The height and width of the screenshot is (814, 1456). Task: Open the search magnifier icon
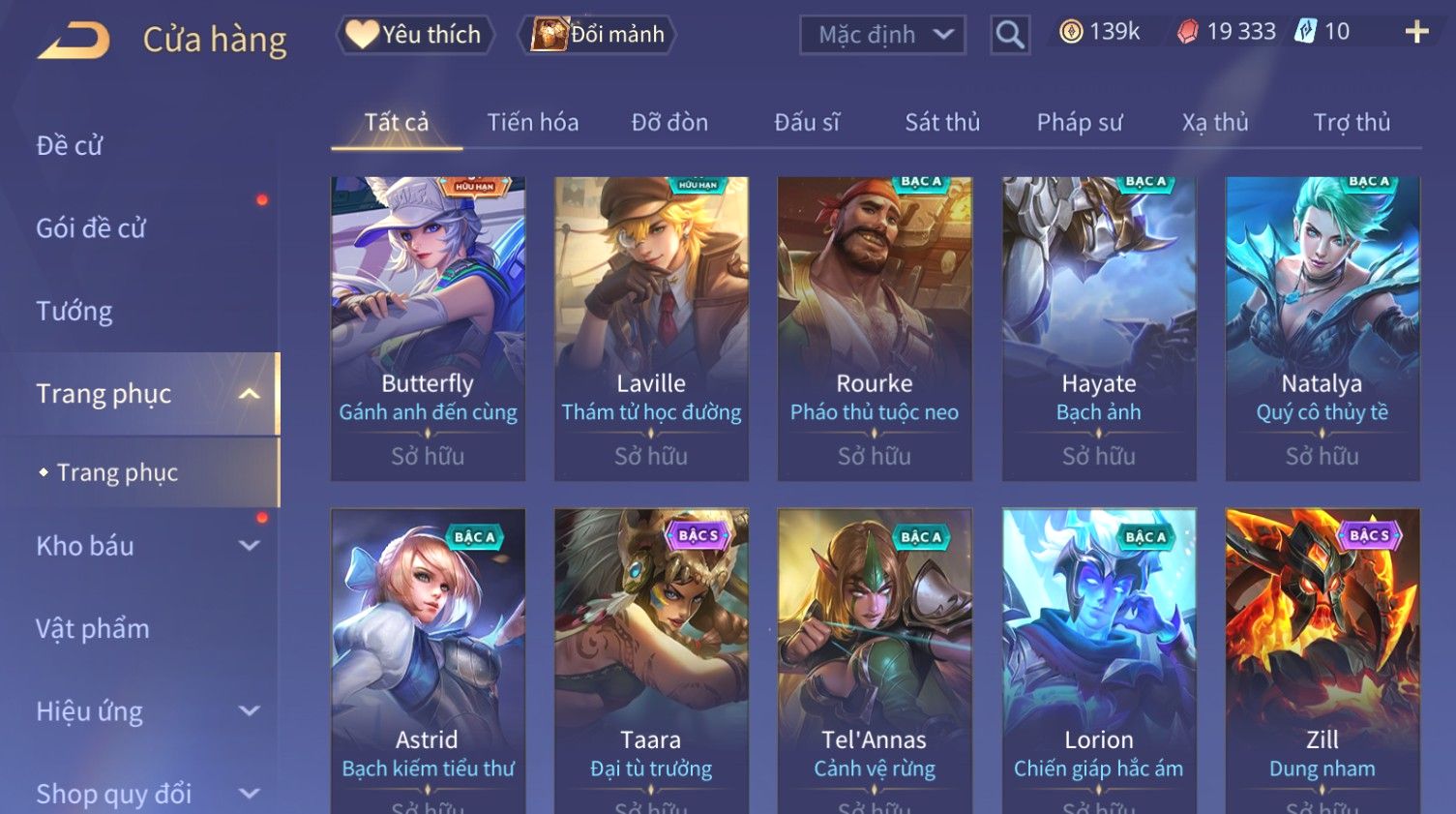click(1009, 35)
